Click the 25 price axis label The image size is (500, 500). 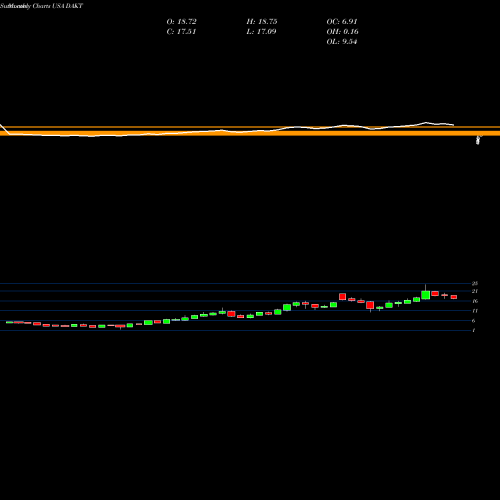click(475, 284)
